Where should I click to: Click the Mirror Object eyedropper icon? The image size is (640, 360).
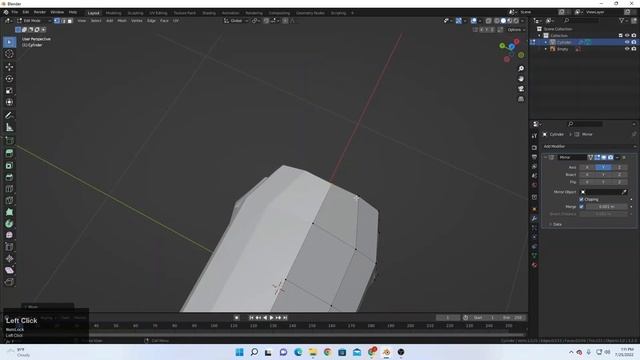point(624,192)
